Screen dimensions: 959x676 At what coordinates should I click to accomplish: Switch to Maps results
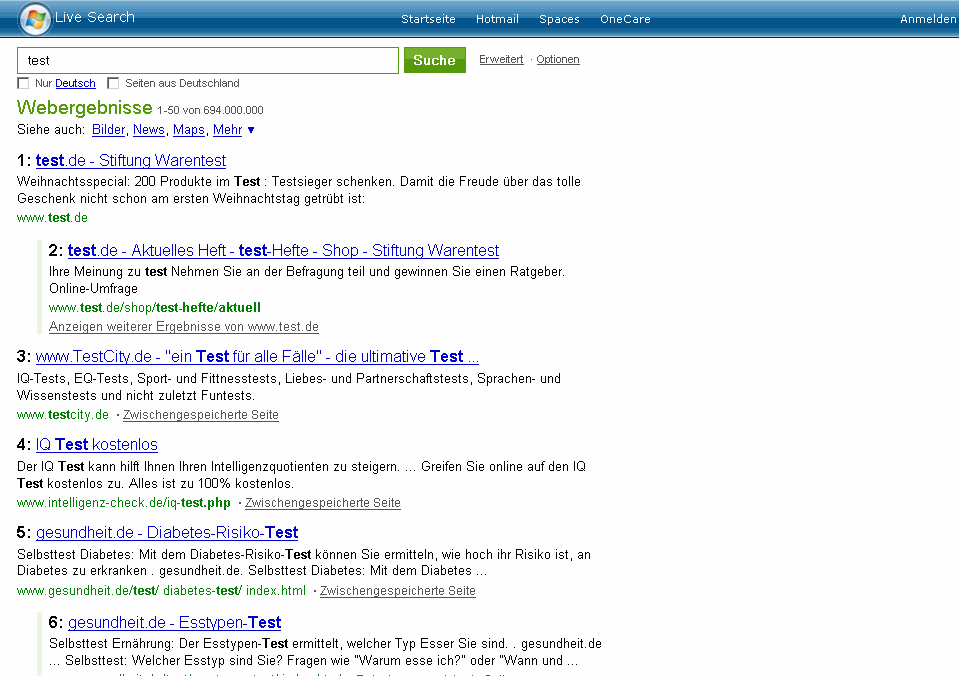pyautogui.click(x=188, y=130)
